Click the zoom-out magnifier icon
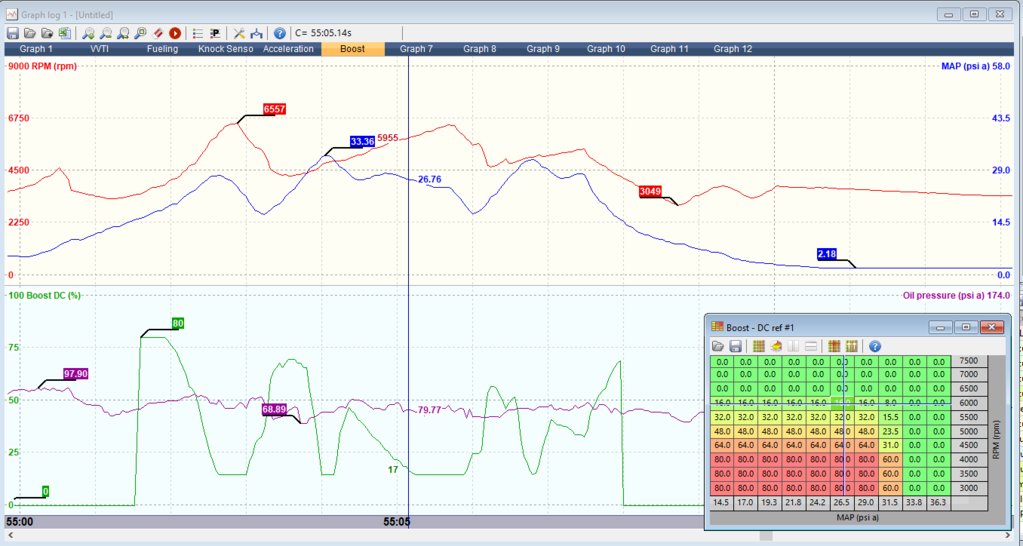The height and width of the screenshot is (546, 1023). click(x=106, y=33)
